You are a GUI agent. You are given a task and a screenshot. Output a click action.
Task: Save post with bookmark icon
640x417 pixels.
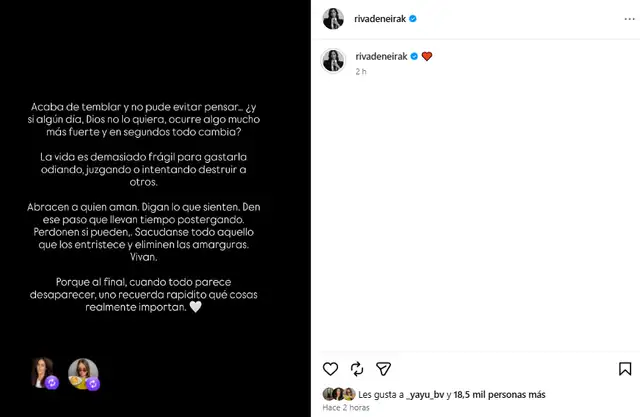625,369
